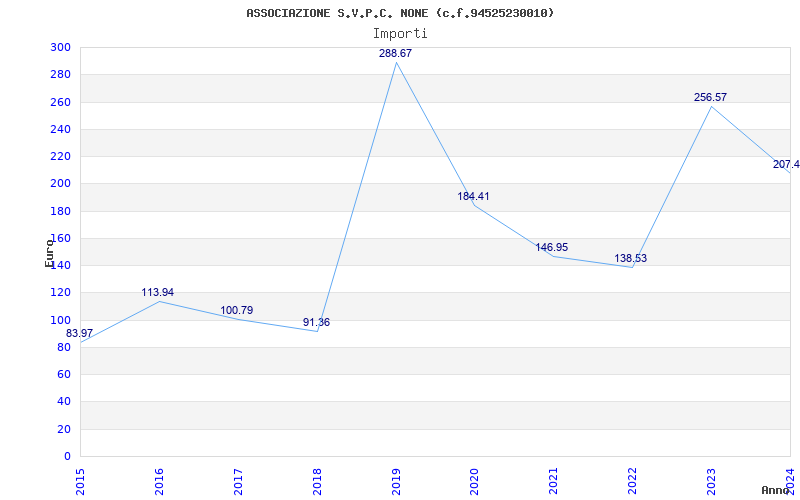Click the 260 y-axis tick label

[60, 102]
